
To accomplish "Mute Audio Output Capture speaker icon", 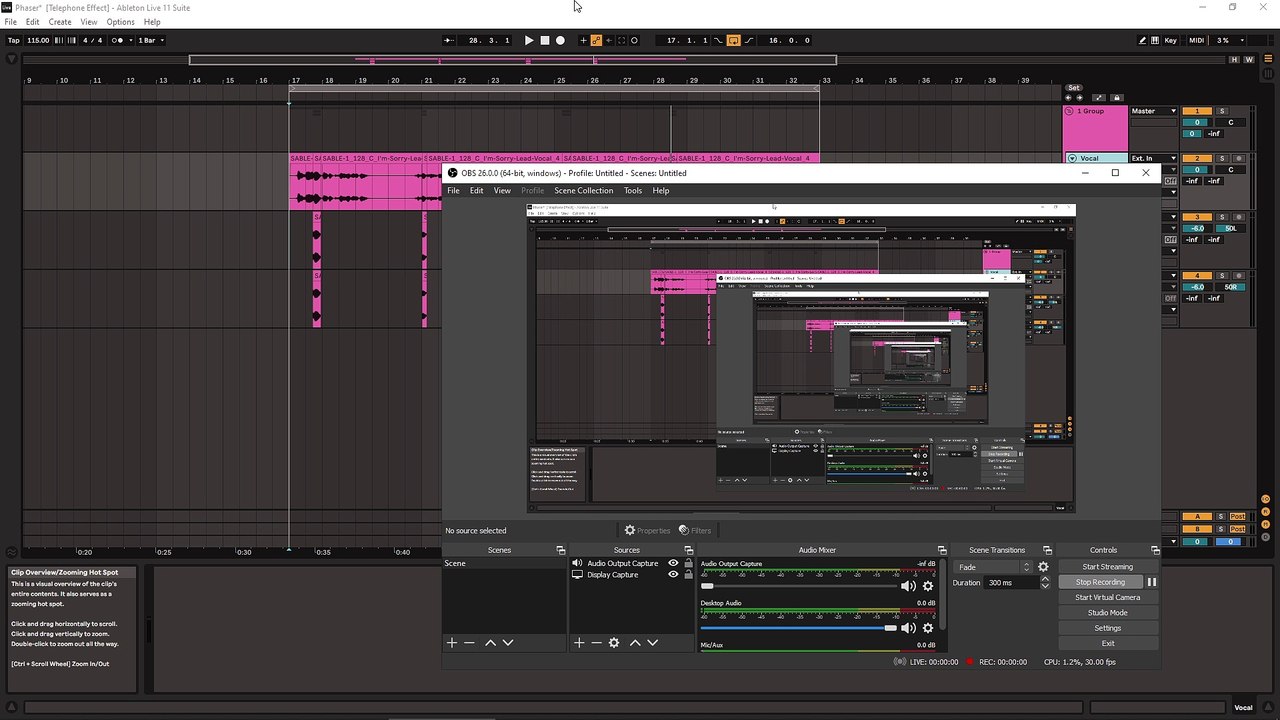I will coord(908,586).
